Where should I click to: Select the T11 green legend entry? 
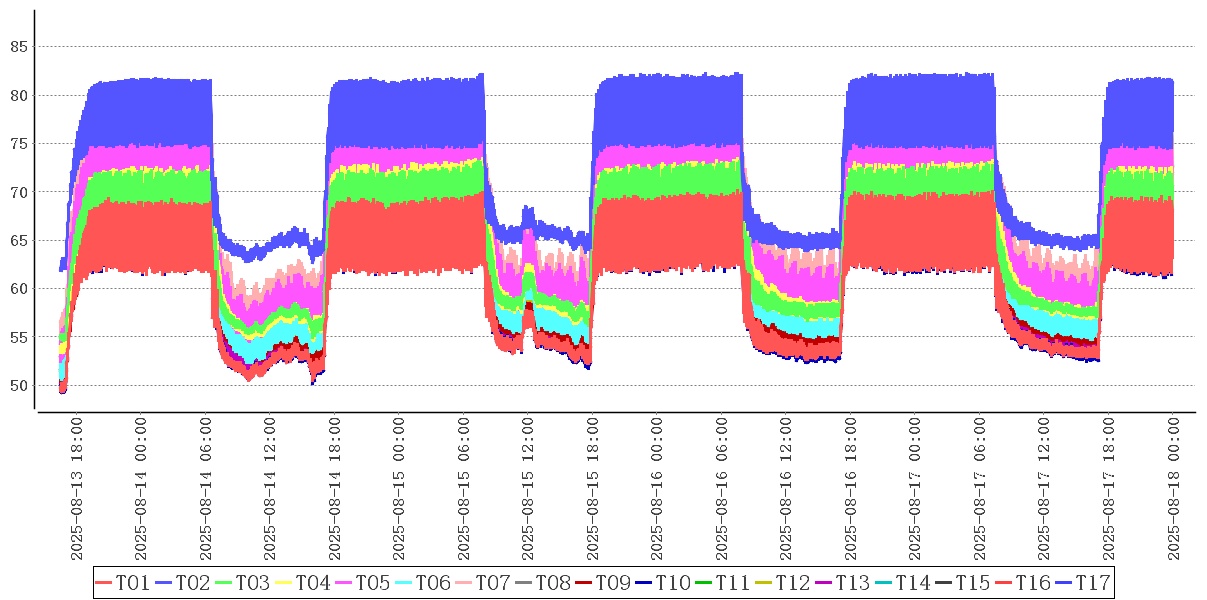pyautogui.click(x=723, y=583)
